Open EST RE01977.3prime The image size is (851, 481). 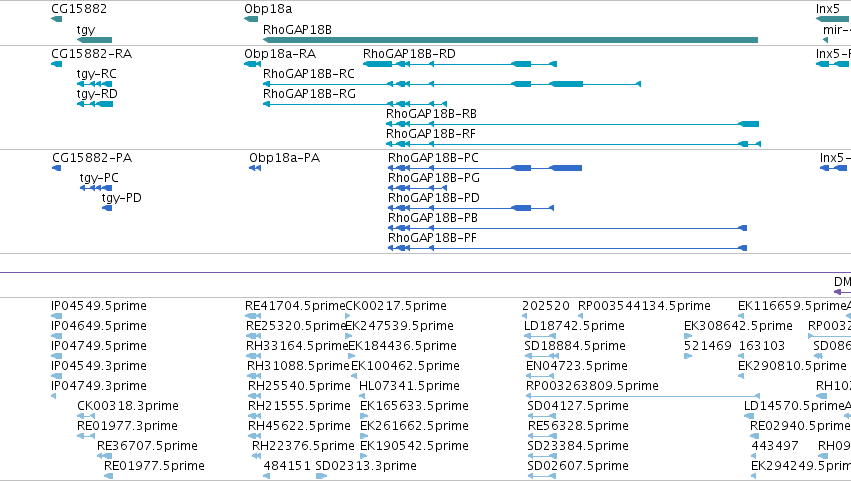click(x=127, y=427)
